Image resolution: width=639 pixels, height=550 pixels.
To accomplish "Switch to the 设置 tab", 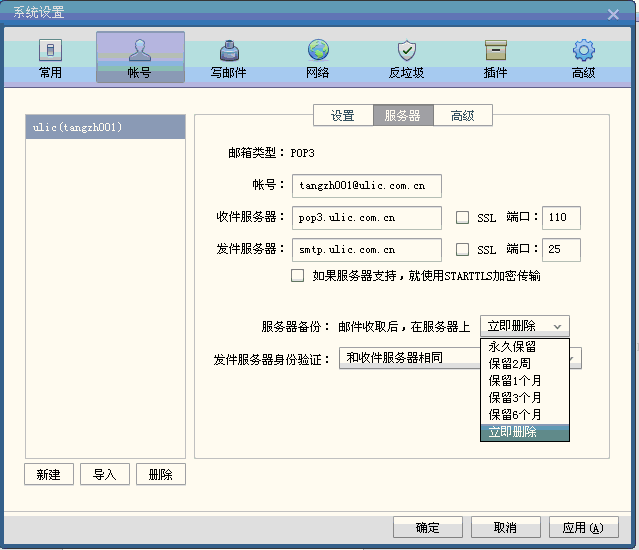I will click(342, 116).
